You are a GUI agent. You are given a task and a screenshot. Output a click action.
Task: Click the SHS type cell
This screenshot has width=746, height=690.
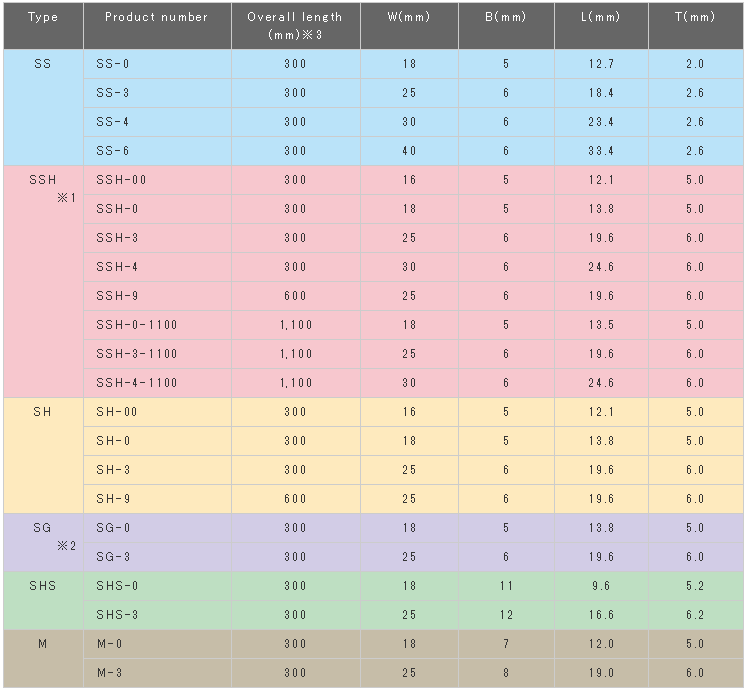click(42, 586)
